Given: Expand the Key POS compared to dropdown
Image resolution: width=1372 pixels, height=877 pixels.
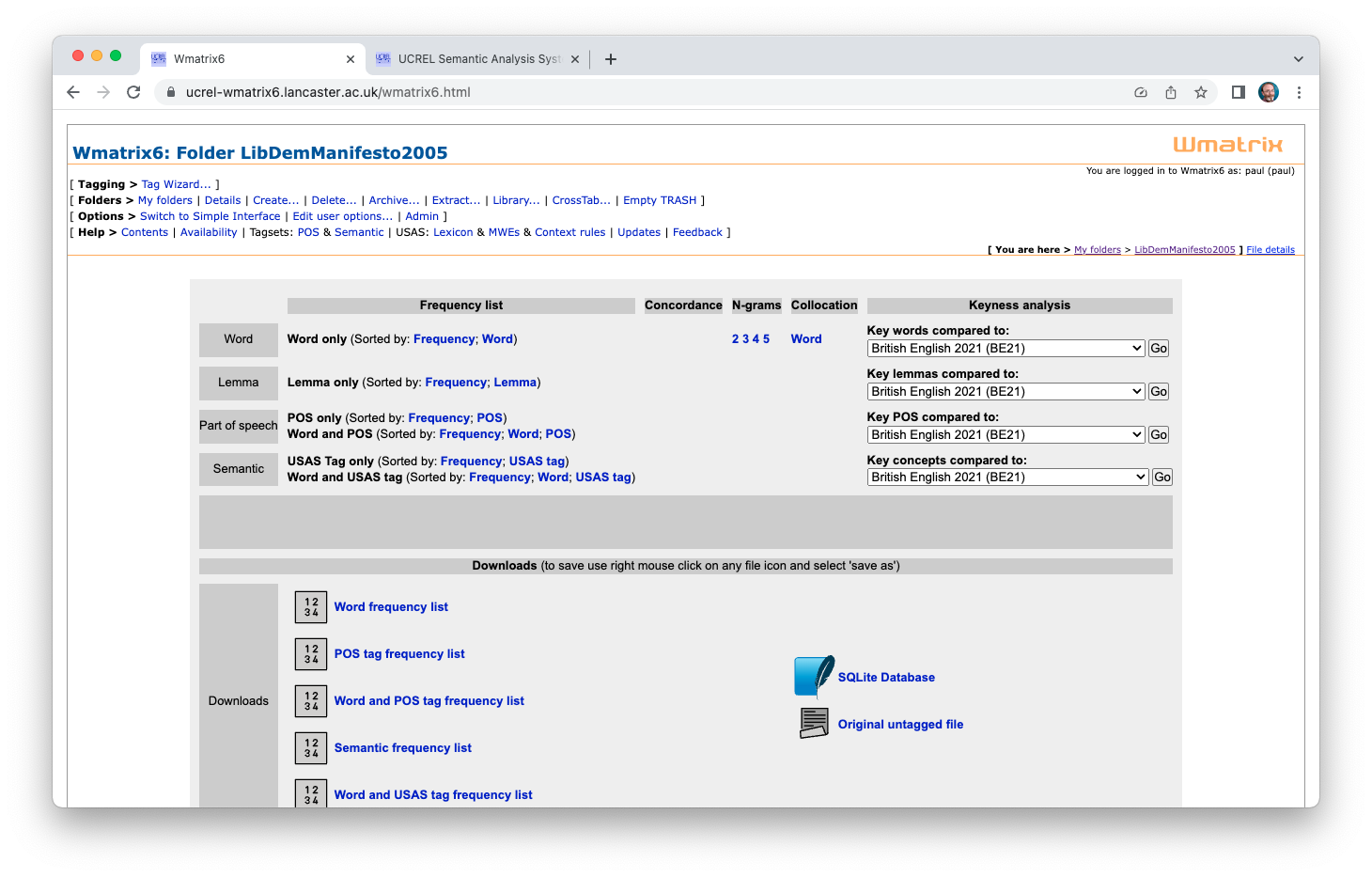Looking at the screenshot, I should click(x=1006, y=435).
